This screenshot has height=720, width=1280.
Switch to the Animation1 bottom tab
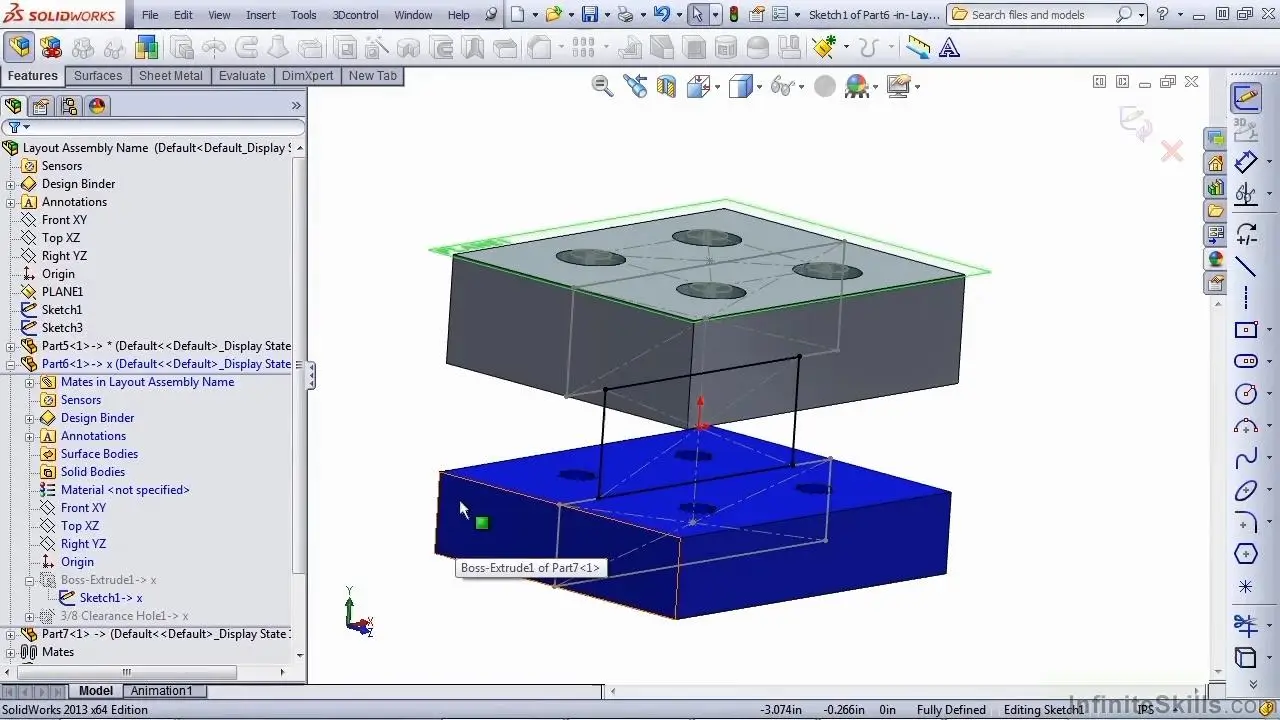(x=161, y=691)
